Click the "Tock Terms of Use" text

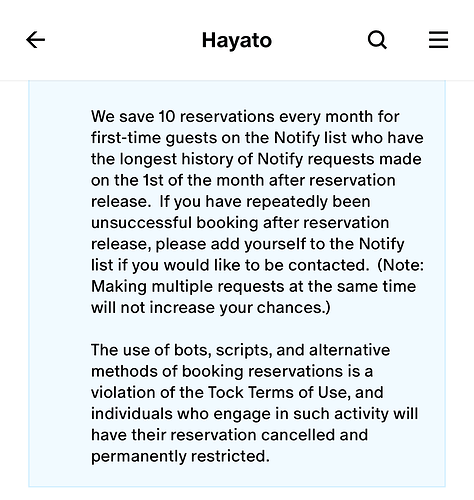pos(277,393)
